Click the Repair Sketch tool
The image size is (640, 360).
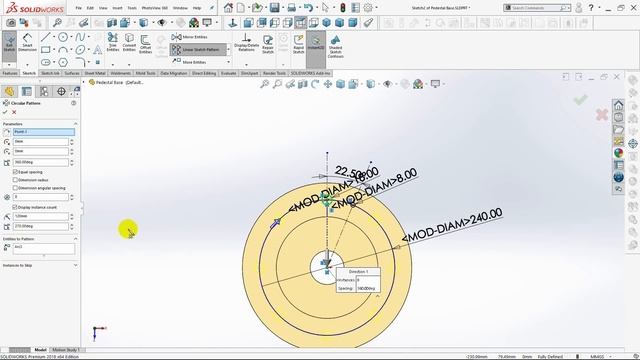(x=268, y=44)
